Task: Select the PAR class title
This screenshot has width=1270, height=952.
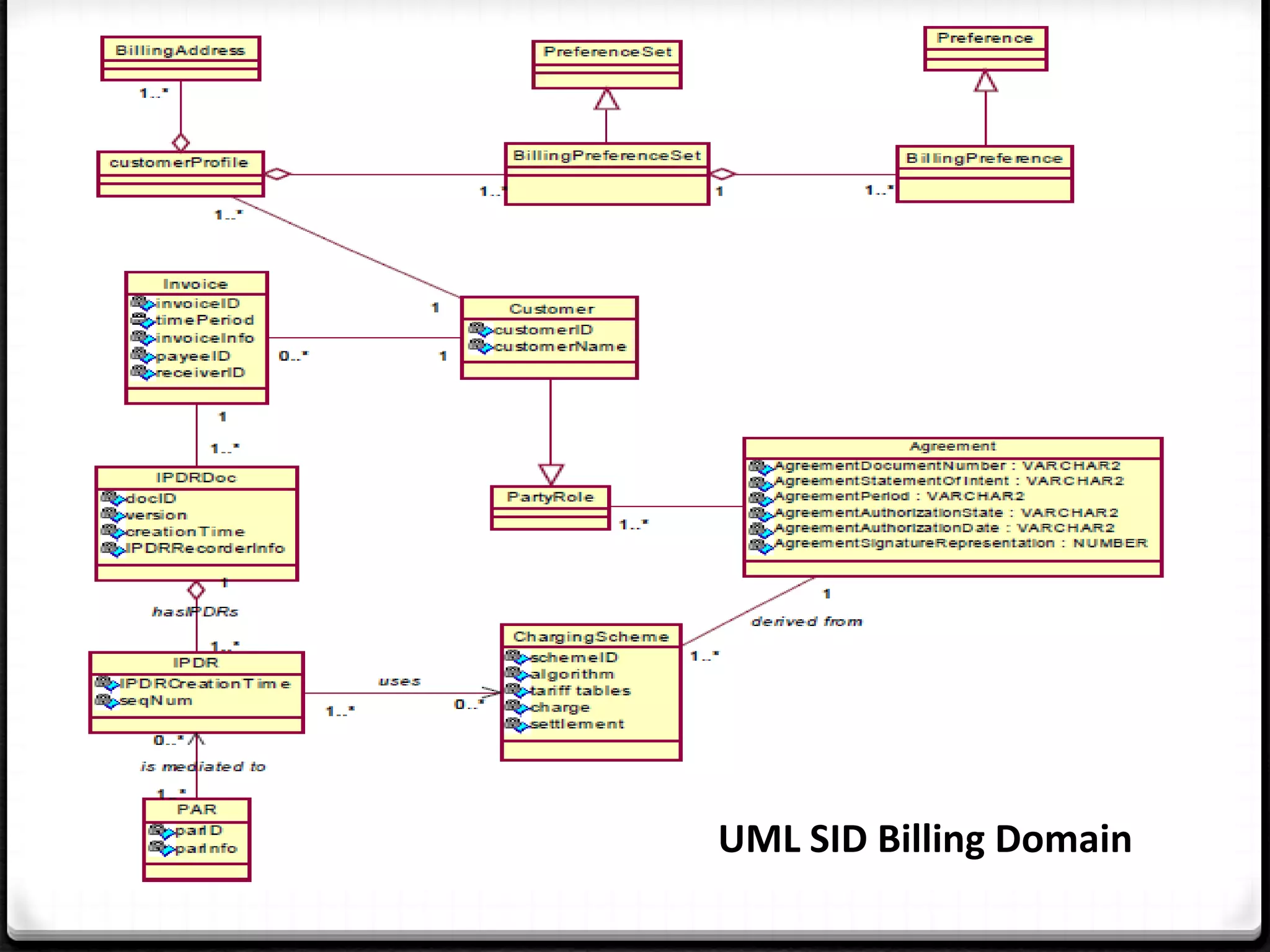Action: click(197, 809)
